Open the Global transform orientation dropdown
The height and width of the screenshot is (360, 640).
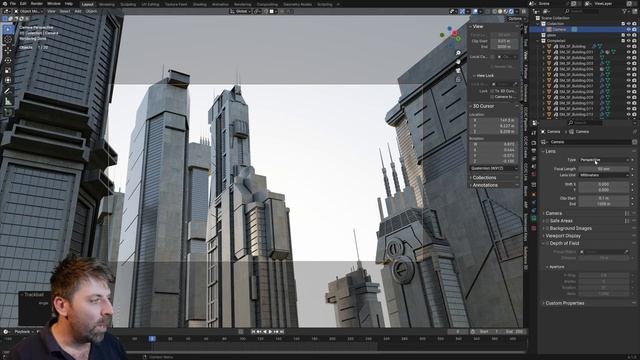[240, 11]
